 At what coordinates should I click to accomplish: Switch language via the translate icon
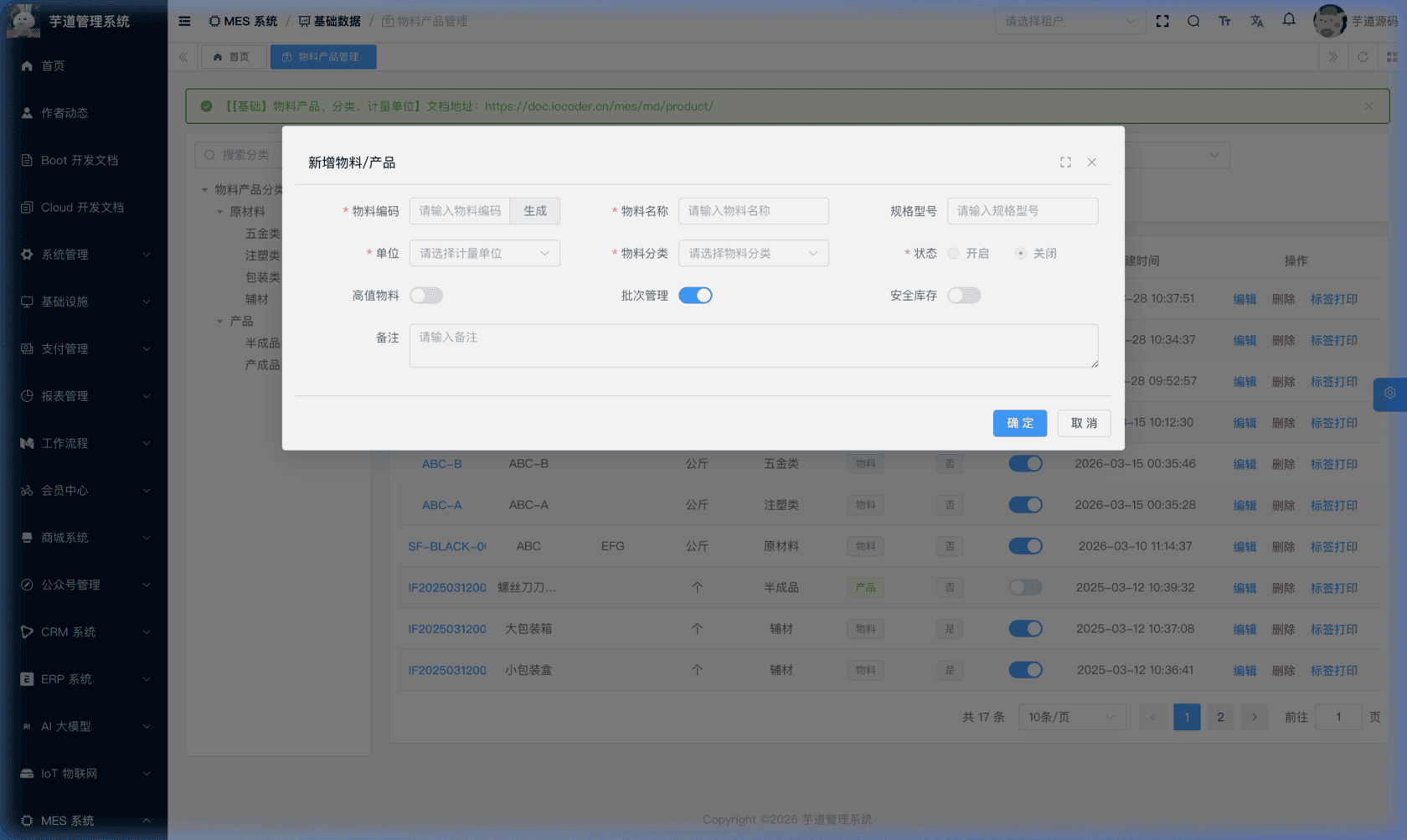click(1256, 21)
